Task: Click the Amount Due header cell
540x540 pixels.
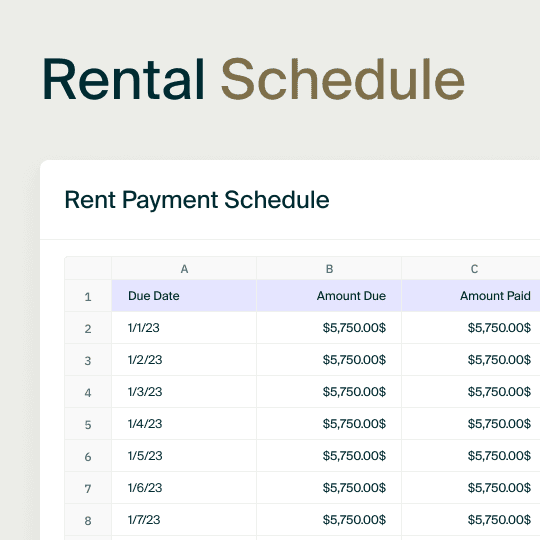Action: [329, 296]
